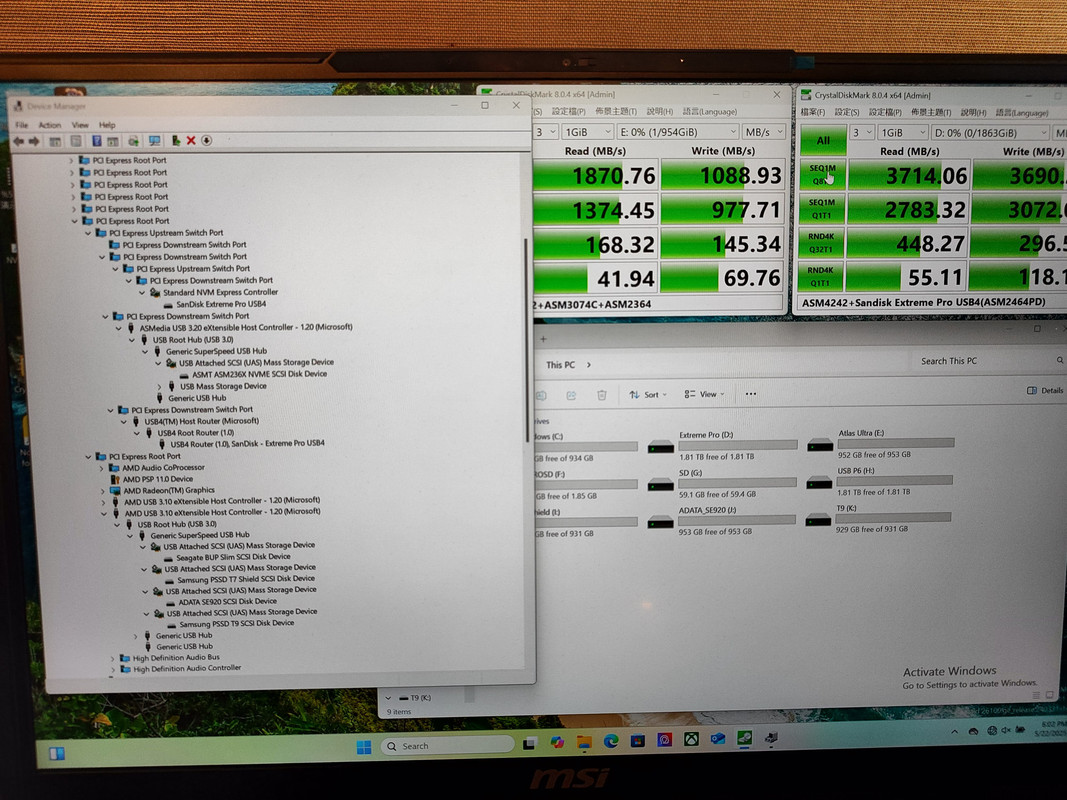Open 1GiB test size dropdown in right CrystalDiskMark
The image size is (1067, 800).
point(902,133)
